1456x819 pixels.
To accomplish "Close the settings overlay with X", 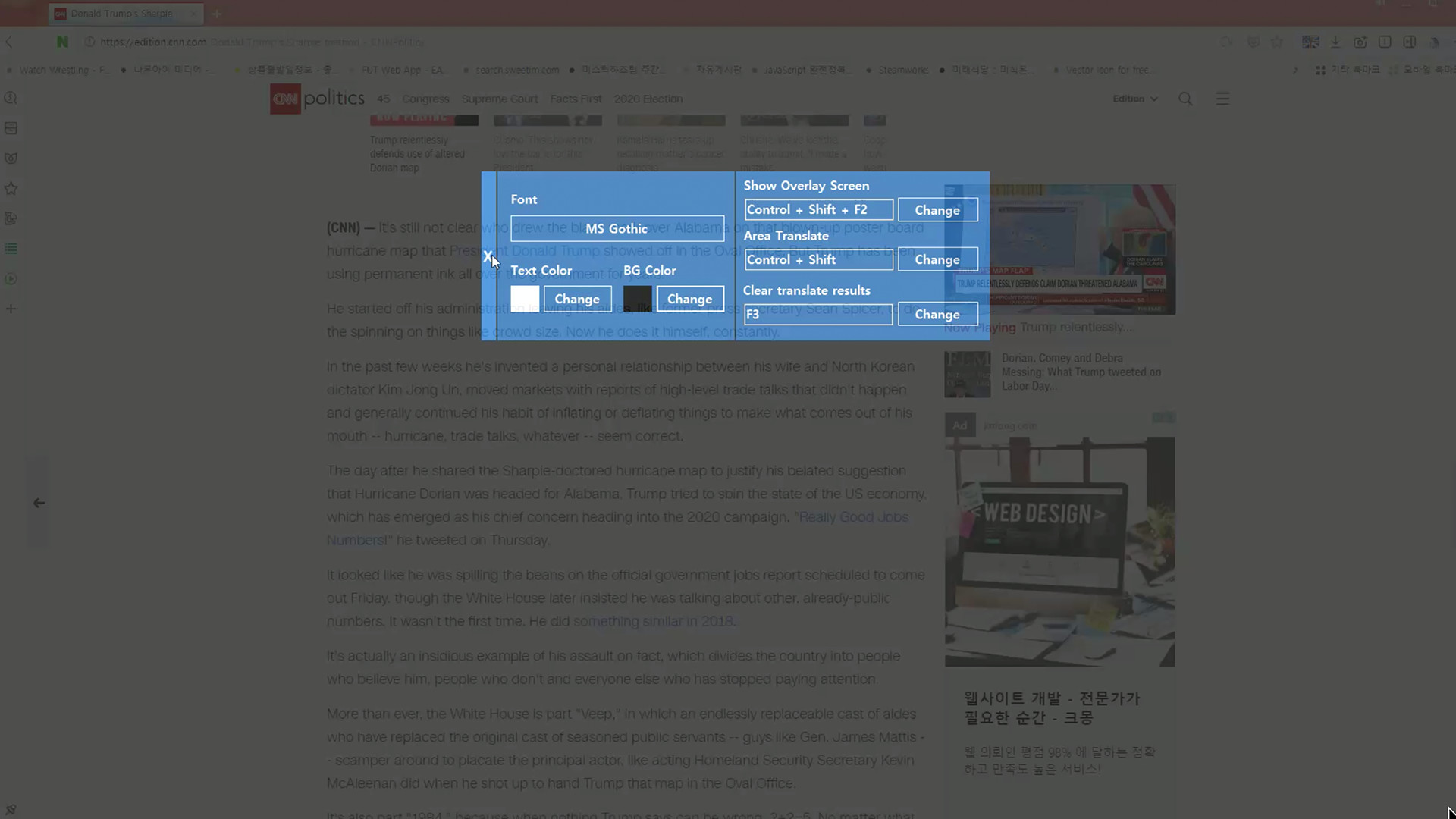I will tap(488, 257).
